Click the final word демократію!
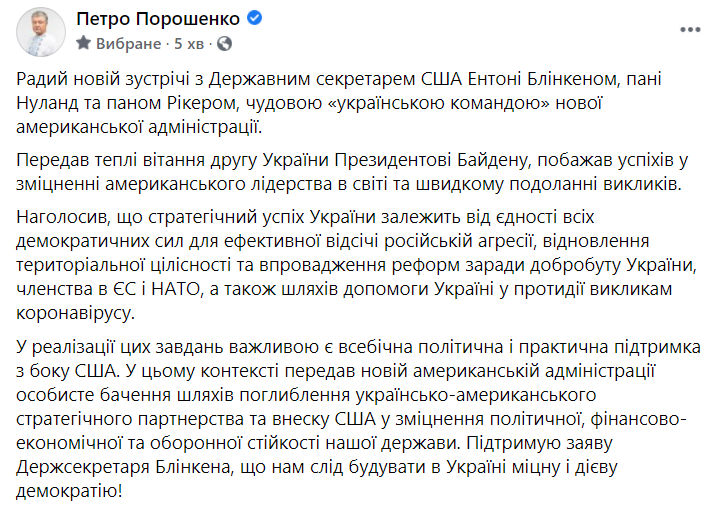Viewport: 727px width, 510px height. coord(69,491)
